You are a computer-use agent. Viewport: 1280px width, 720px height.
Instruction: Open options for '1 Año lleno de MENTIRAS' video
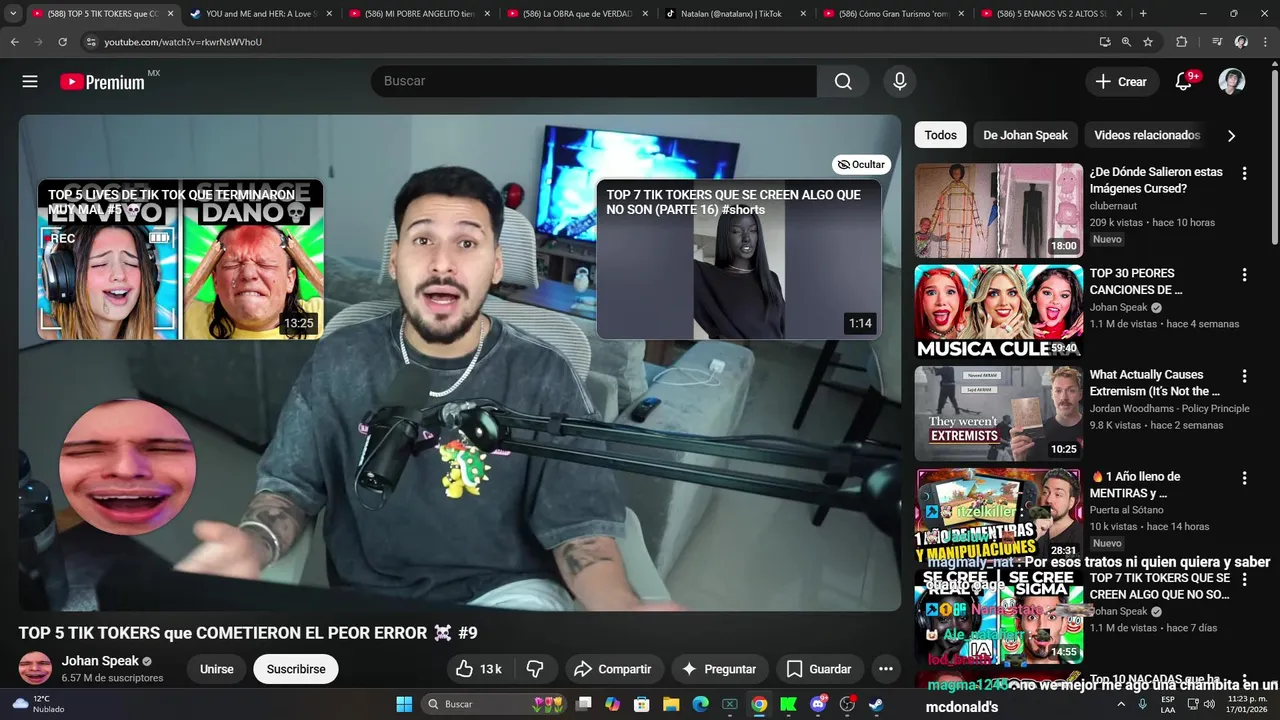point(1244,479)
